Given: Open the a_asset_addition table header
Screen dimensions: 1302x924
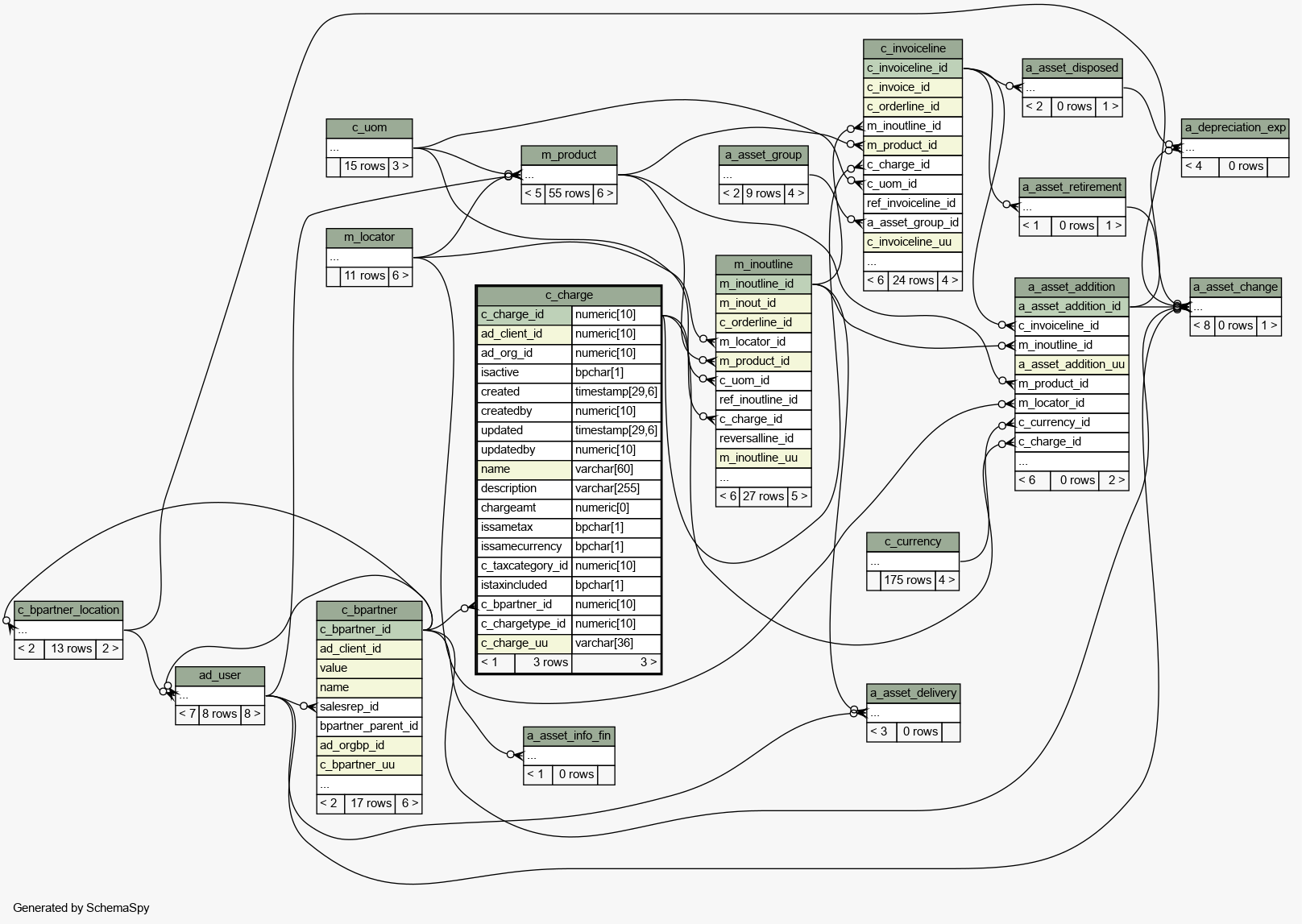Looking at the screenshot, I should pos(1072,287).
